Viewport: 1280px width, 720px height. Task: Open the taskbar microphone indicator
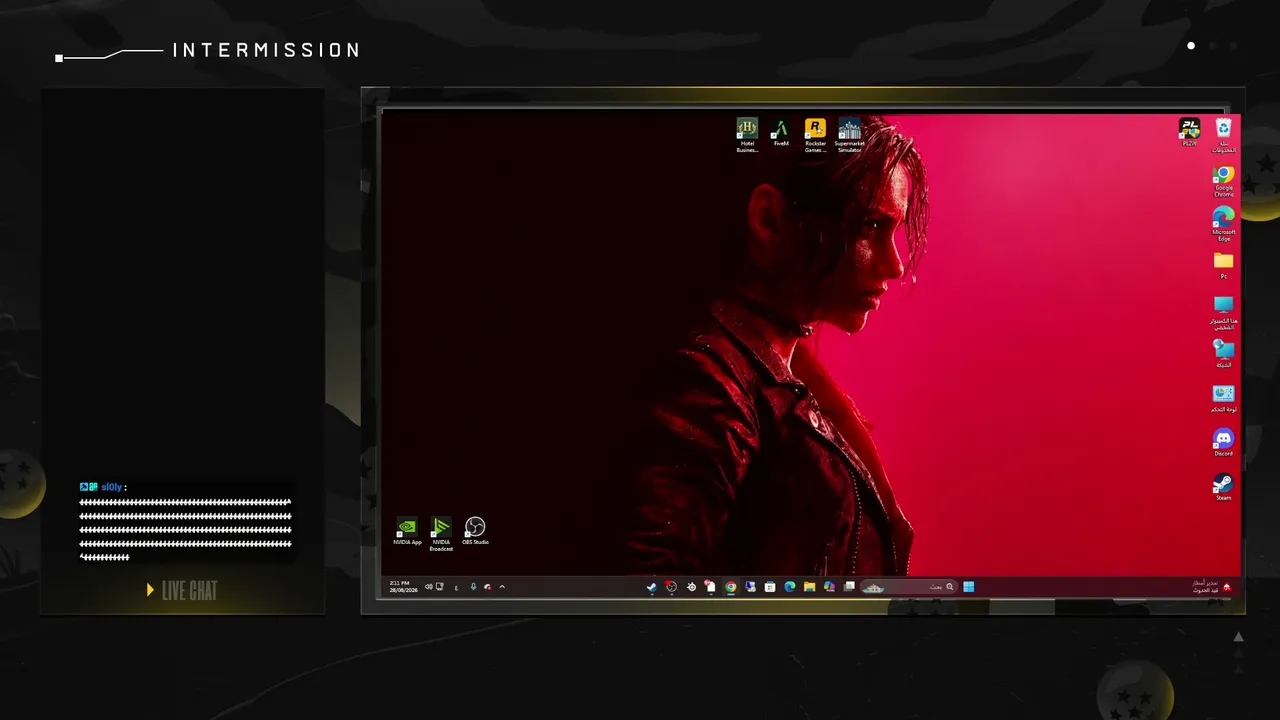[473, 587]
